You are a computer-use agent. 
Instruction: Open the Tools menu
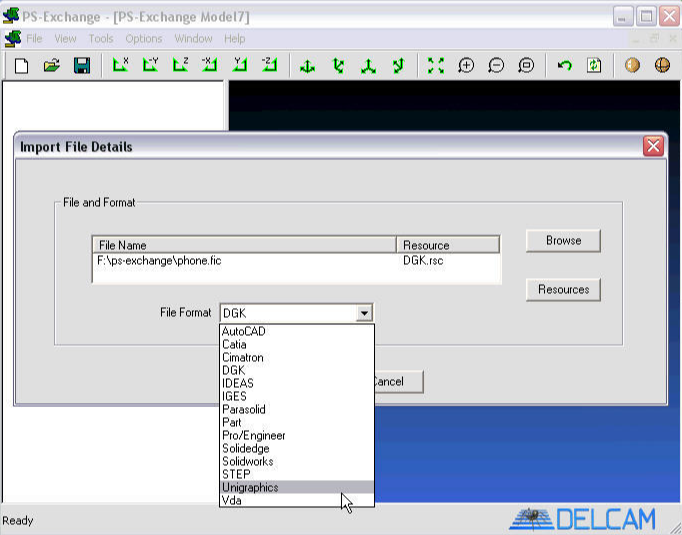[101, 39]
